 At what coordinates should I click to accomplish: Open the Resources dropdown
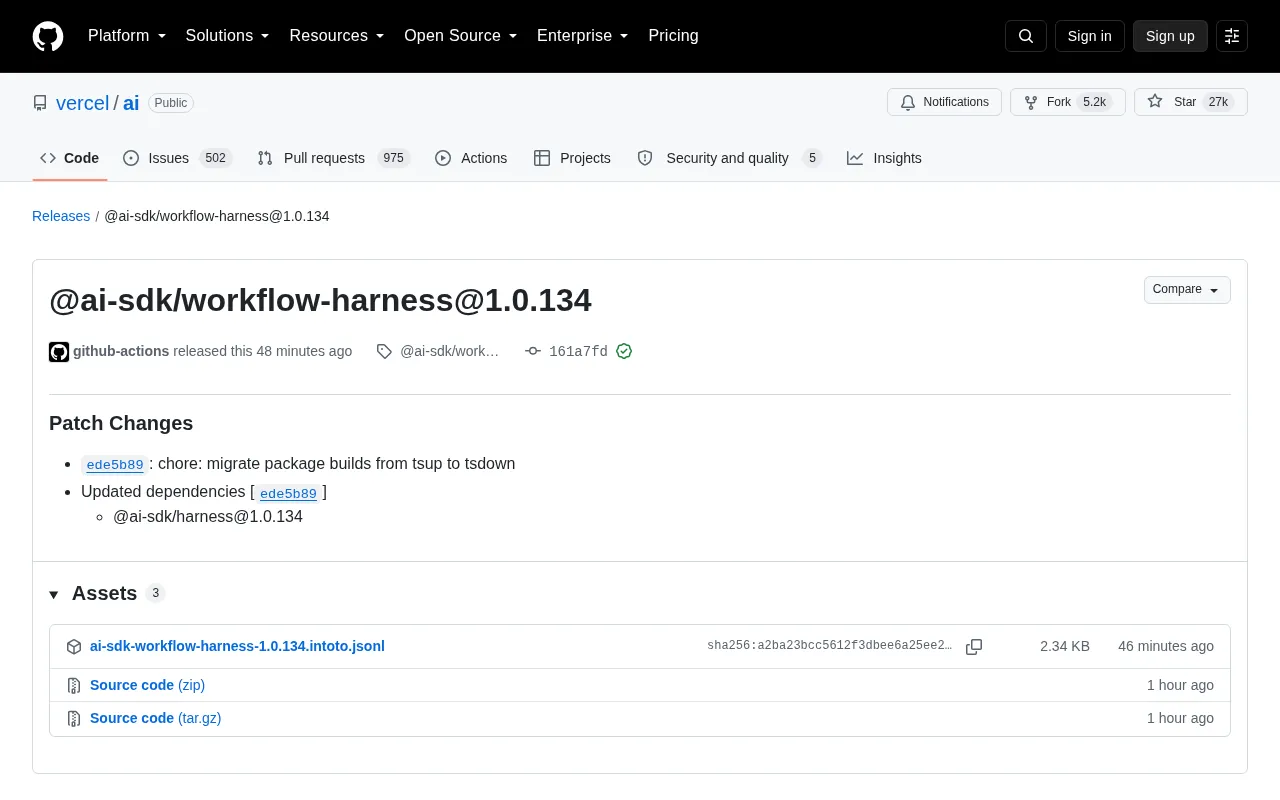pyautogui.click(x=337, y=36)
